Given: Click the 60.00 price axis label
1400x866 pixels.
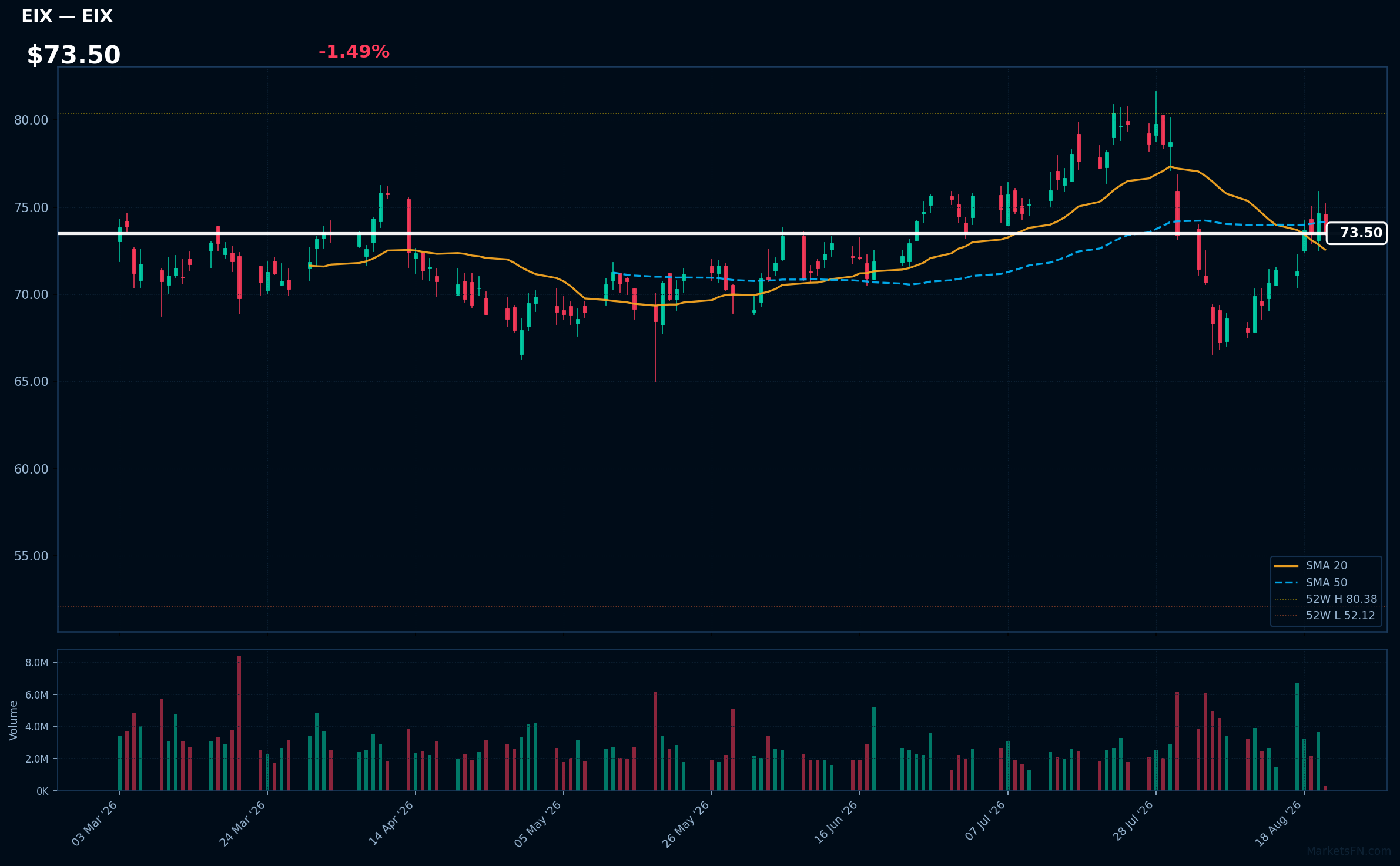Looking at the screenshot, I should point(31,469).
